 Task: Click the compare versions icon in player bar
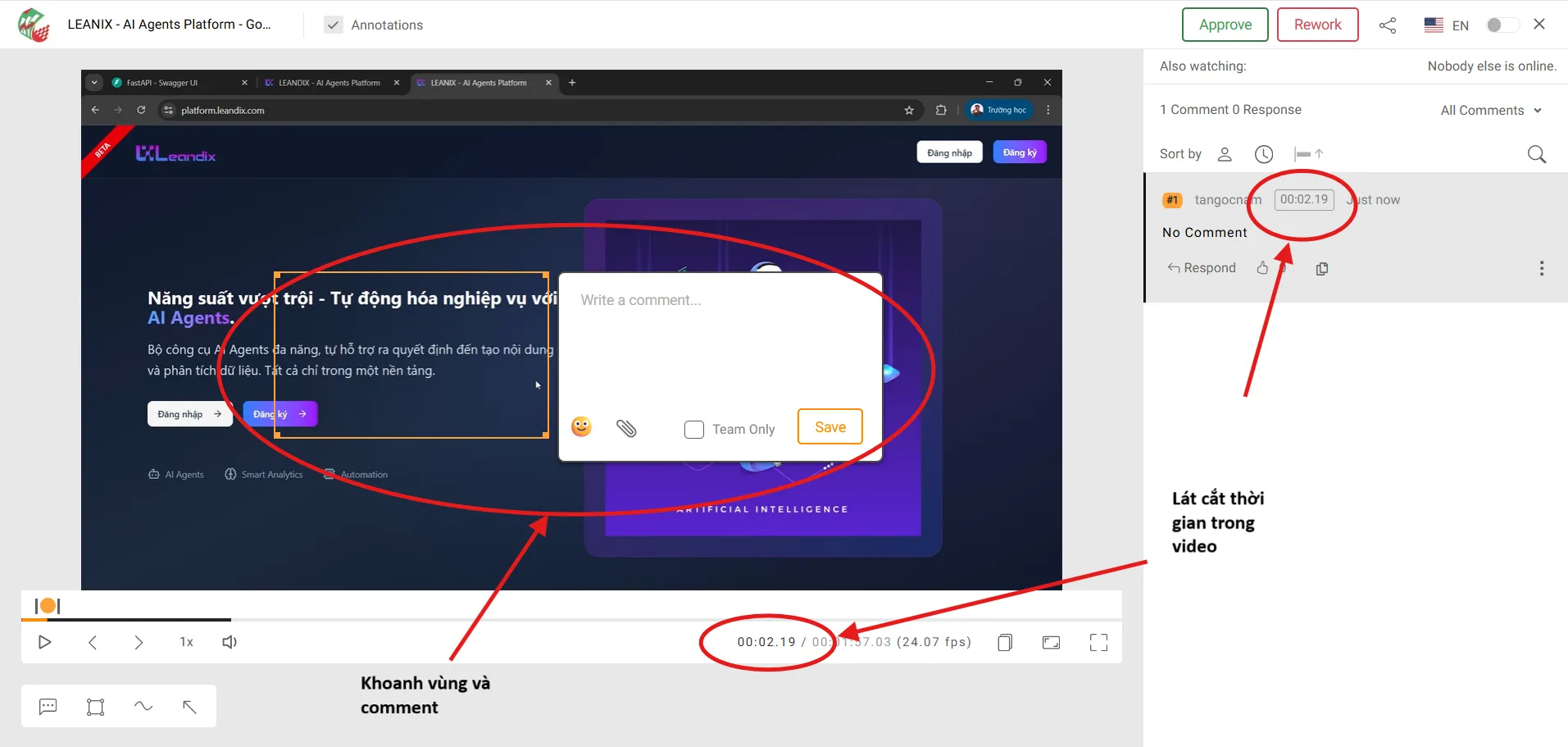tap(1005, 642)
